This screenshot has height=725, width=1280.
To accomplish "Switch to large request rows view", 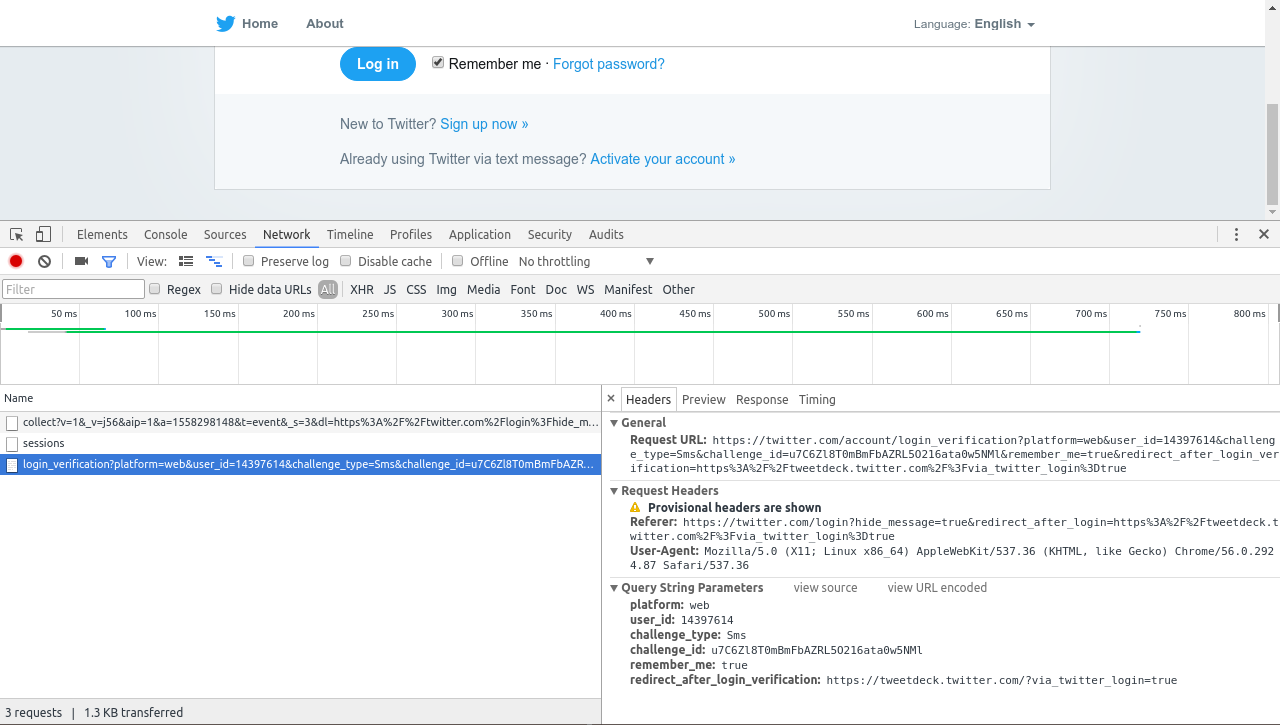I will (186, 261).
